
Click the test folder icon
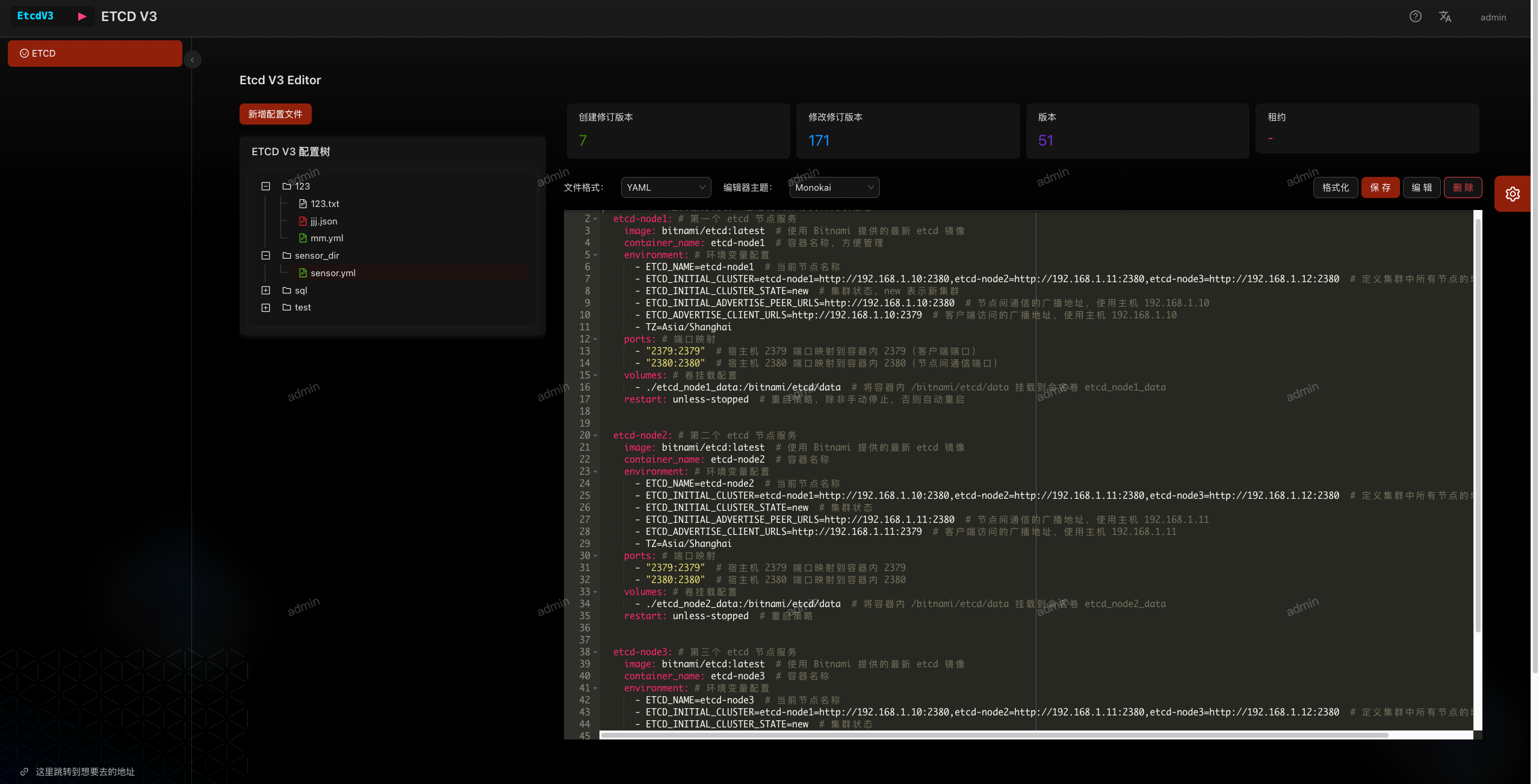[286, 307]
